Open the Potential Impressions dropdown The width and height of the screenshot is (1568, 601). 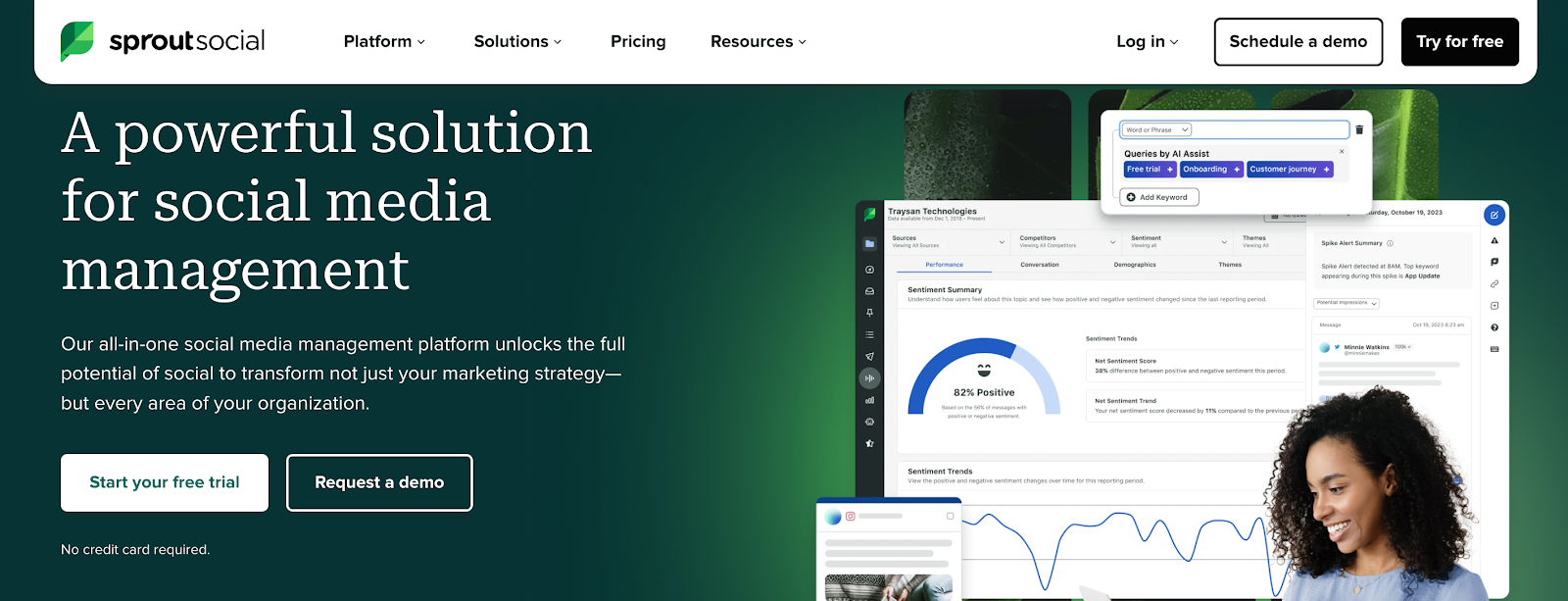pyautogui.click(x=1347, y=303)
